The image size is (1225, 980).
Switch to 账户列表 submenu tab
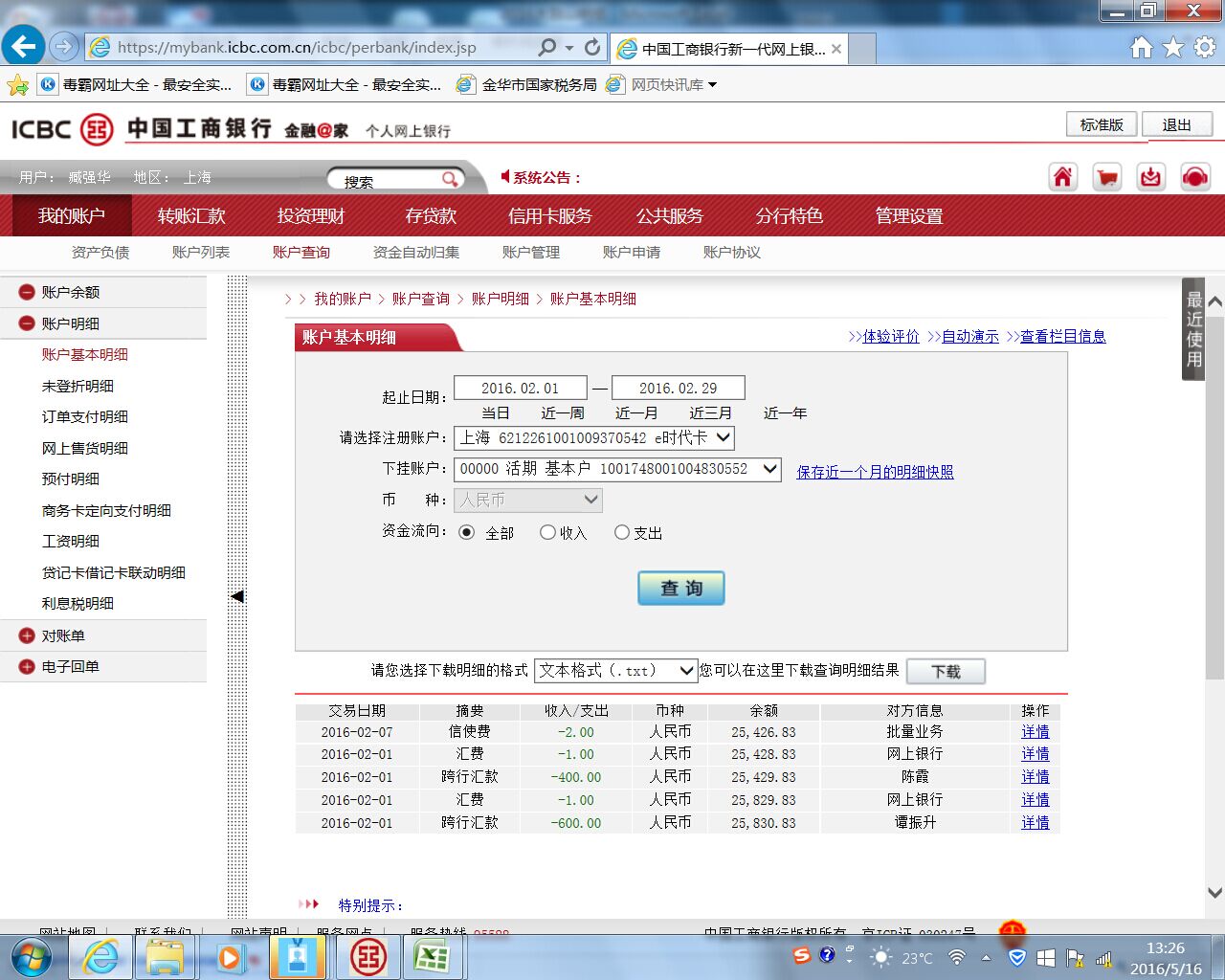point(201,253)
